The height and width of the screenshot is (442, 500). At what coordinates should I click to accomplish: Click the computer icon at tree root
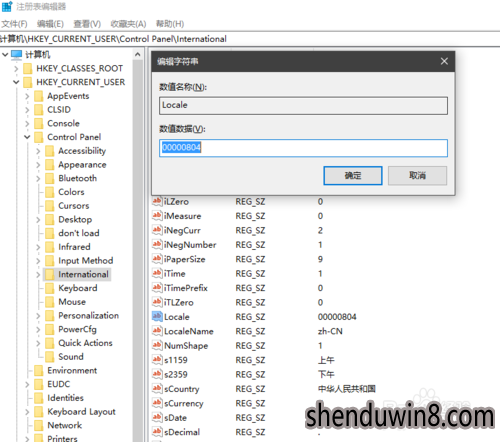click(16, 54)
